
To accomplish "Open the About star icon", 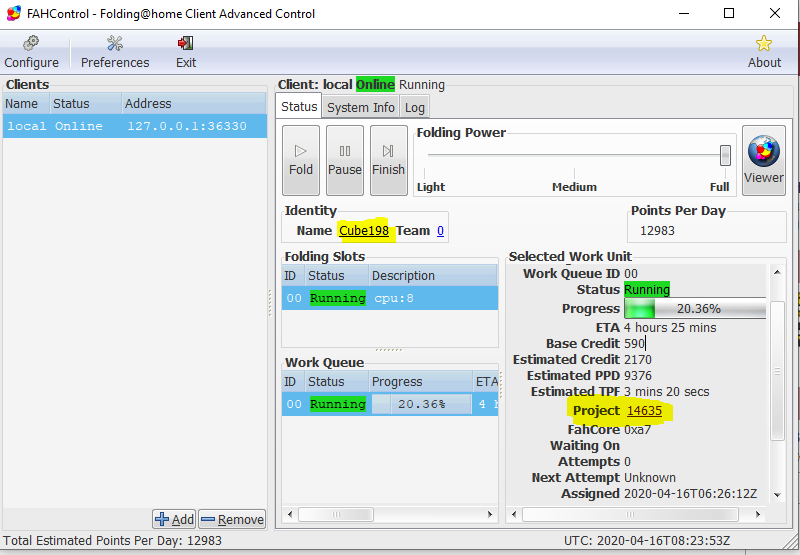I will 764,52.
